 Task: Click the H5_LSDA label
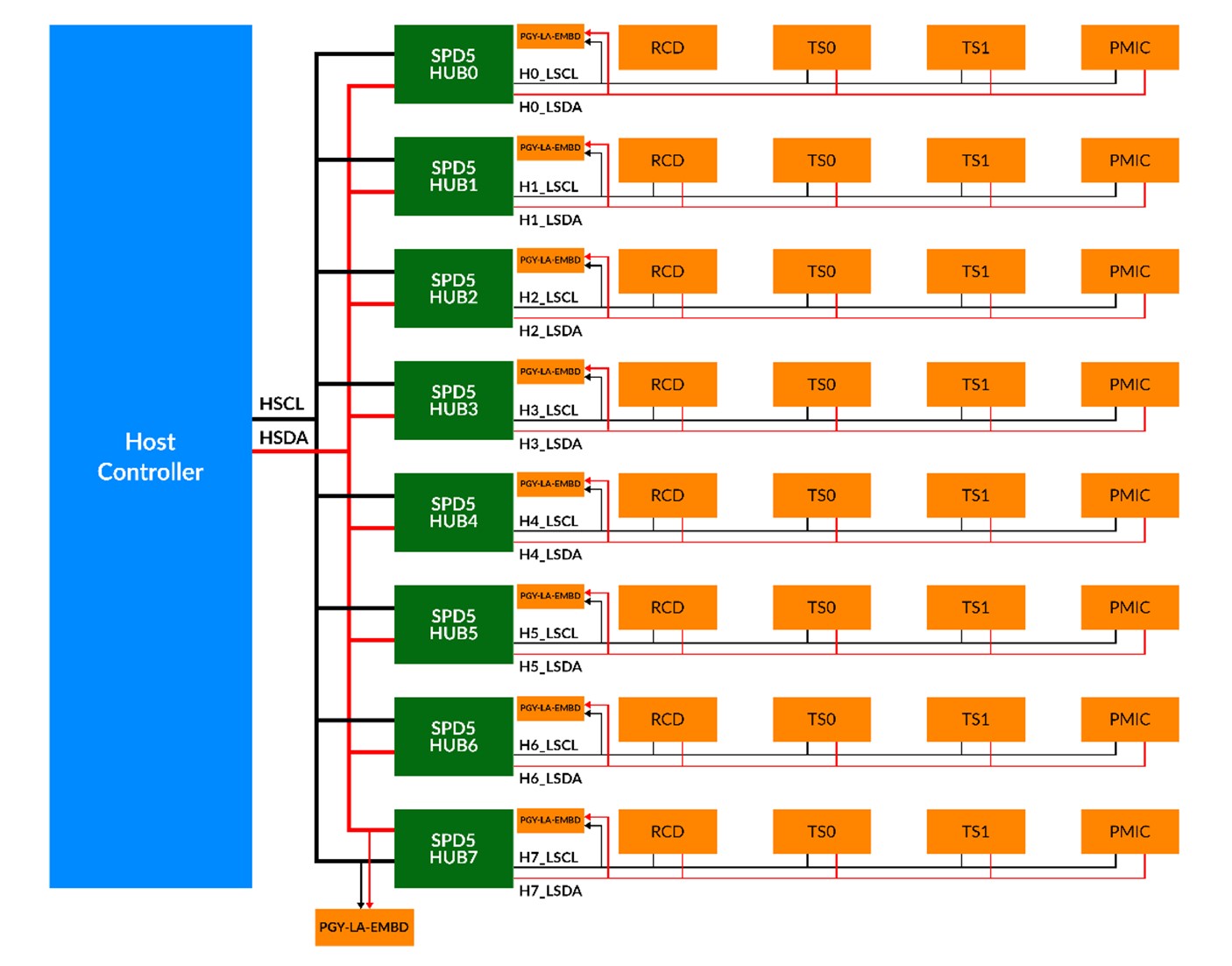[550, 666]
